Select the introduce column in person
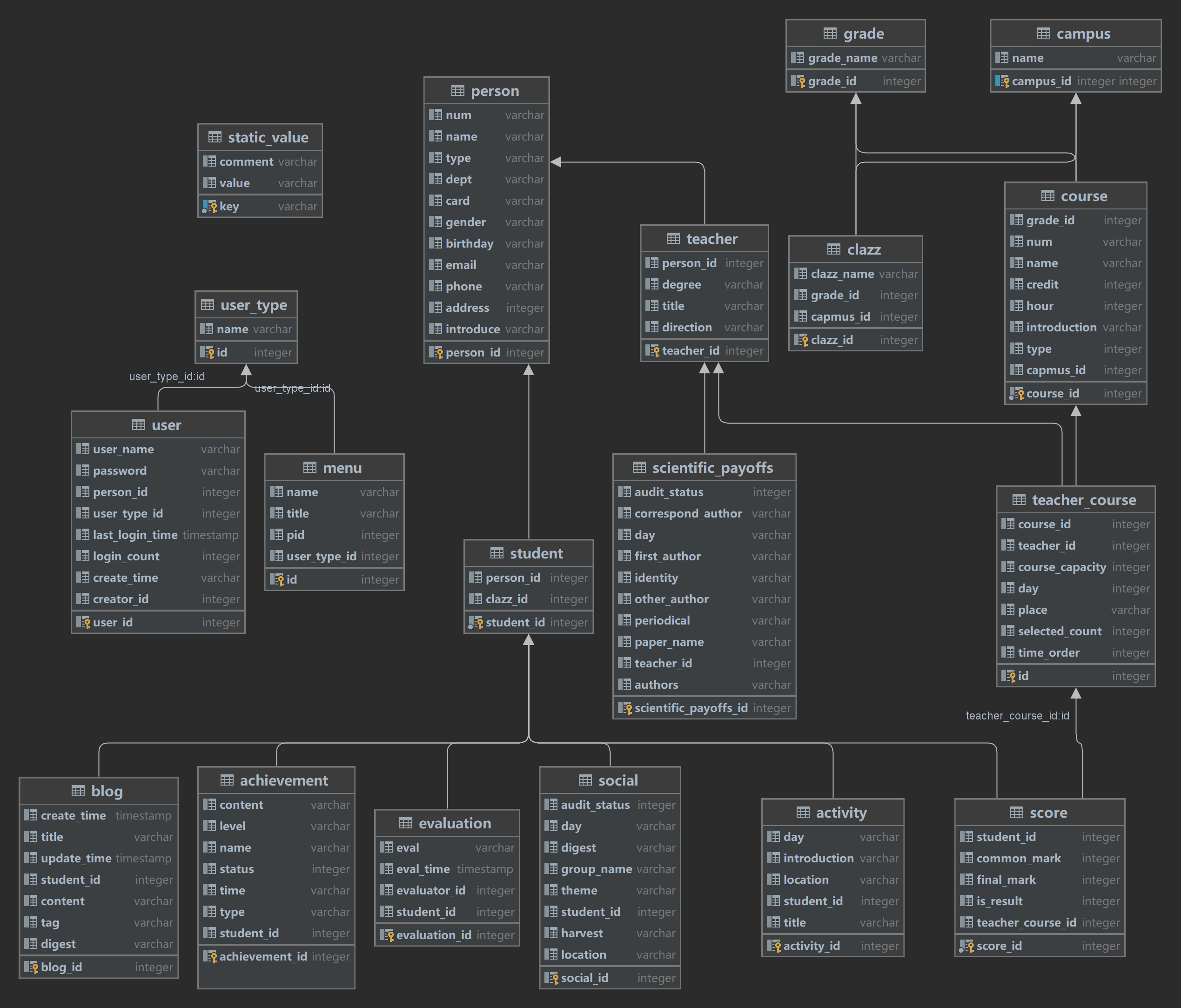The height and width of the screenshot is (1008, 1181). click(487, 329)
